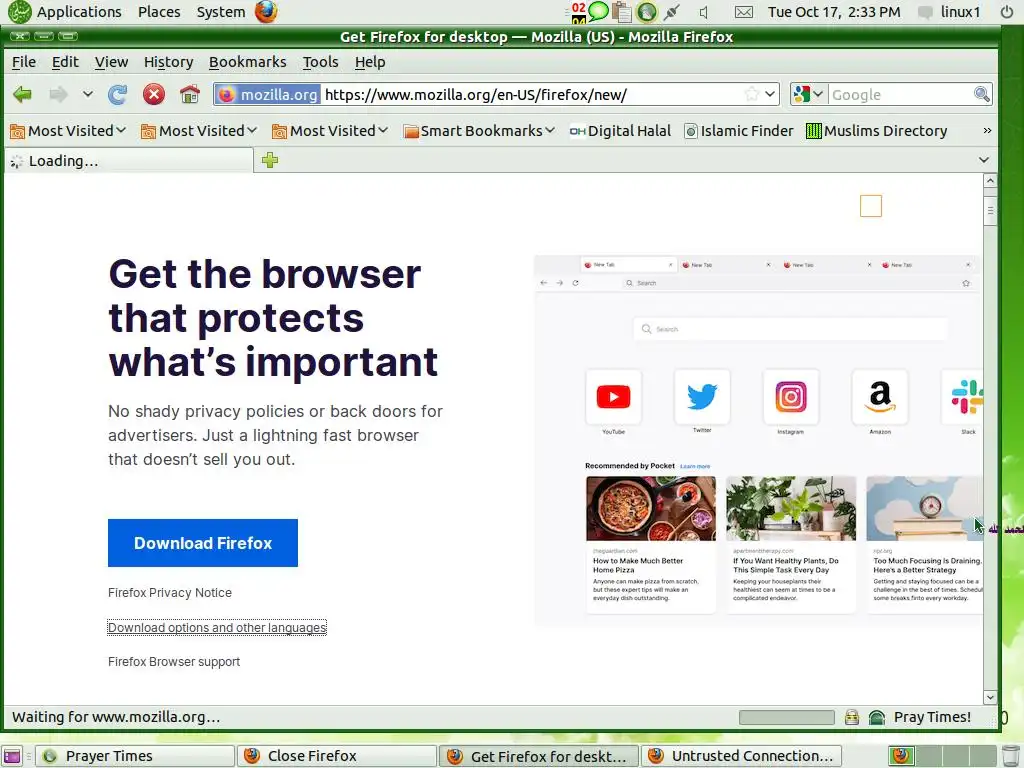This screenshot has width=1024, height=768.
Task: Click the grey Forward arrow button
Action: 58,95
